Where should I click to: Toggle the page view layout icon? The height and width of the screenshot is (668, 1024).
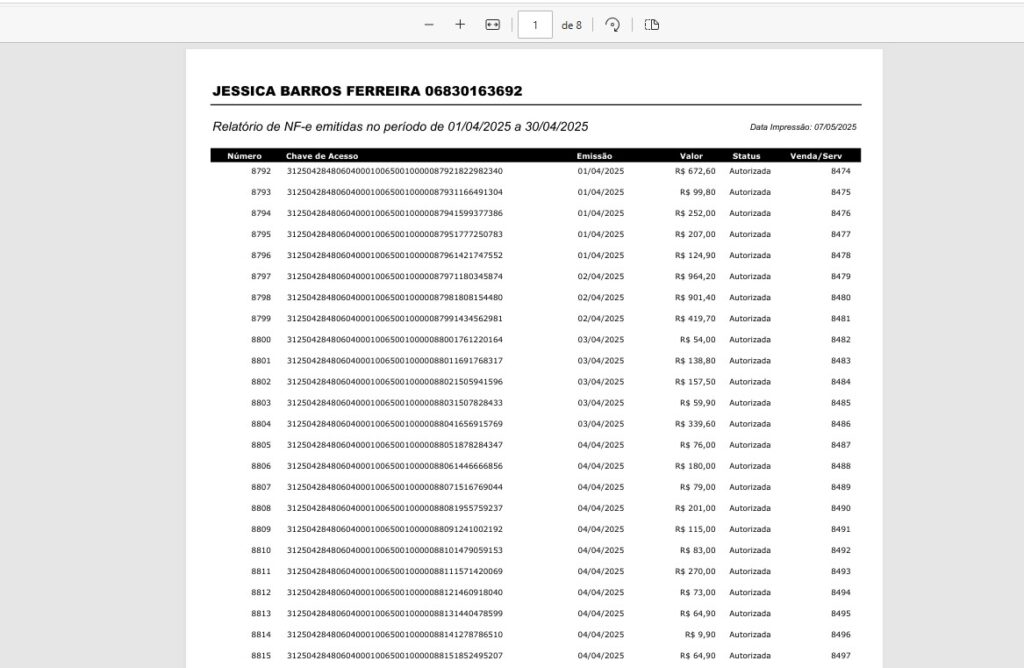652,25
